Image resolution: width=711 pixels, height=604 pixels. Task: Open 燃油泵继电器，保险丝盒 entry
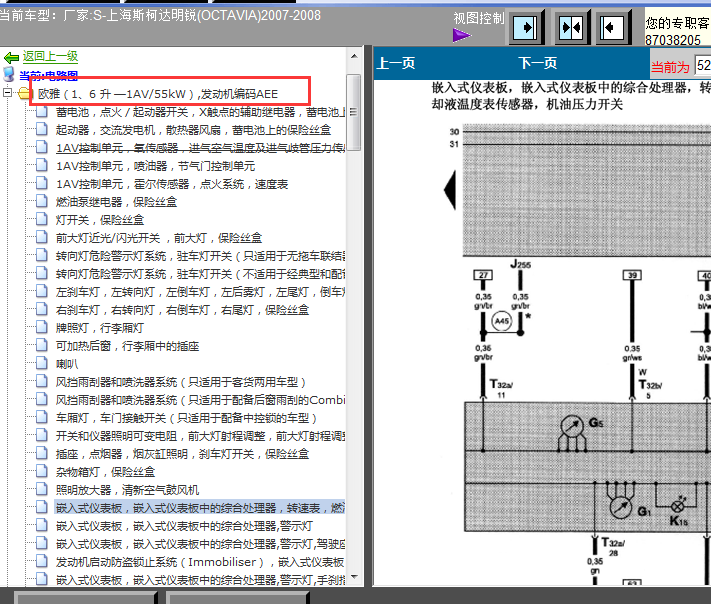(x=116, y=202)
